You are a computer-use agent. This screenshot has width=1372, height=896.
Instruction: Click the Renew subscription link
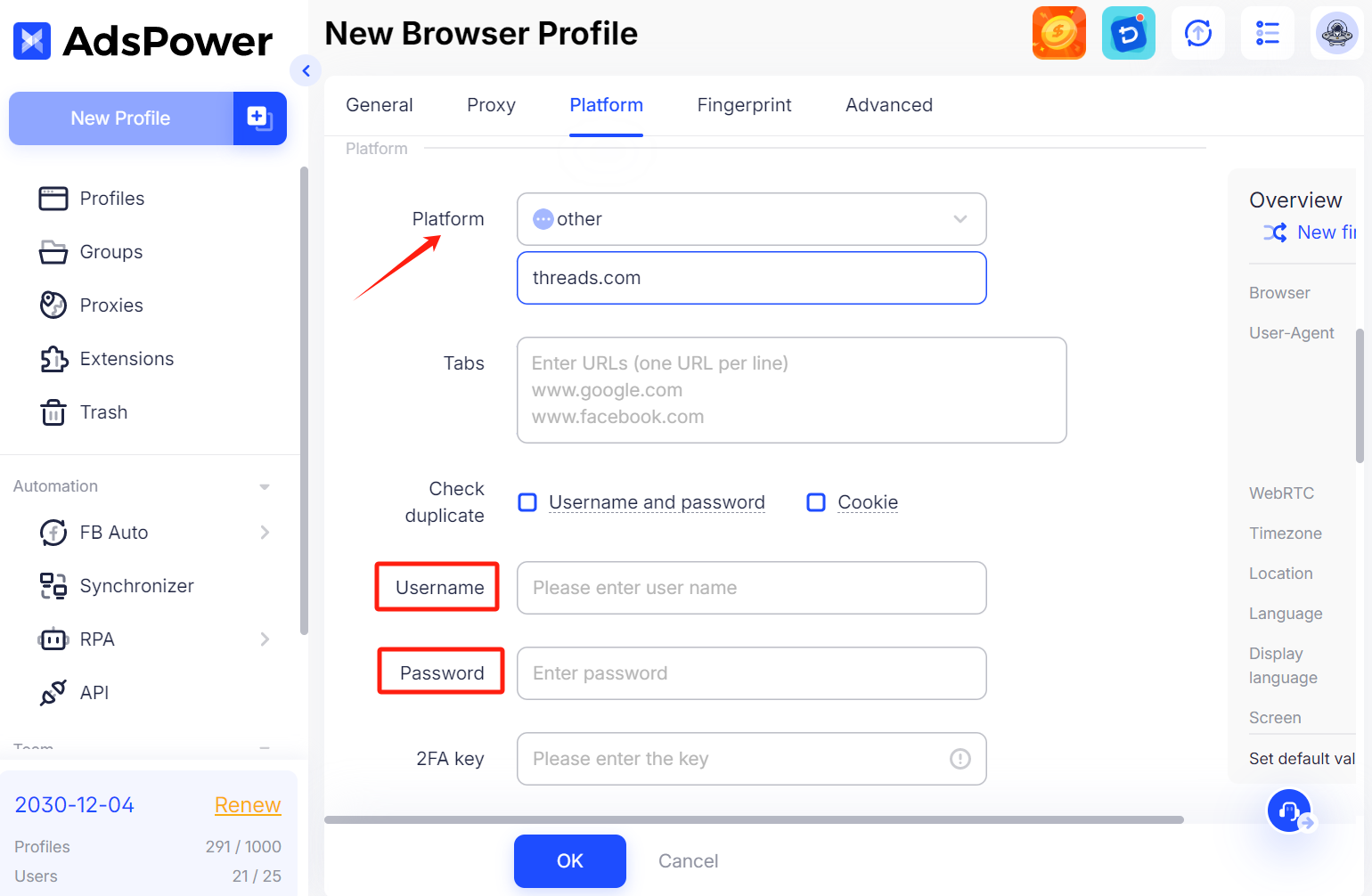click(248, 804)
